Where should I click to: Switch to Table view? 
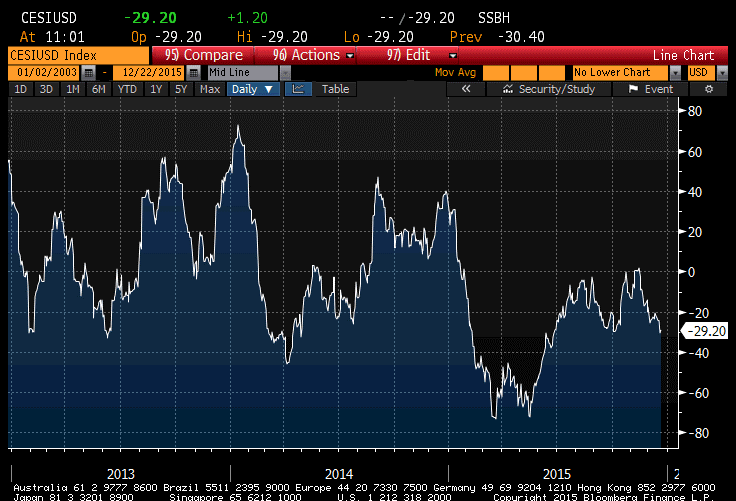coord(335,89)
